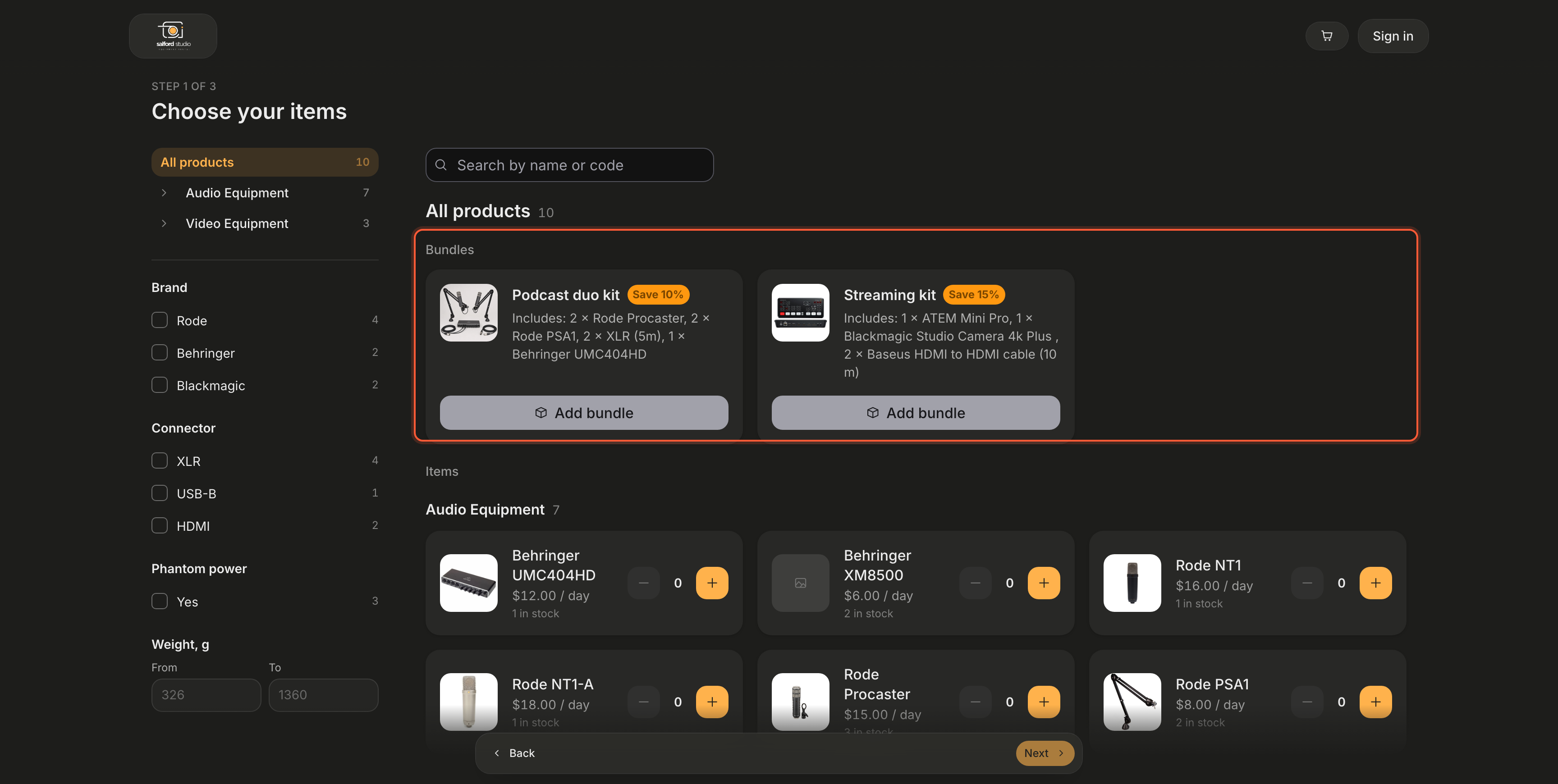Increase Behringer UMC404HD quantity with plus
Image resolution: width=1558 pixels, height=784 pixels.
[712, 583]
